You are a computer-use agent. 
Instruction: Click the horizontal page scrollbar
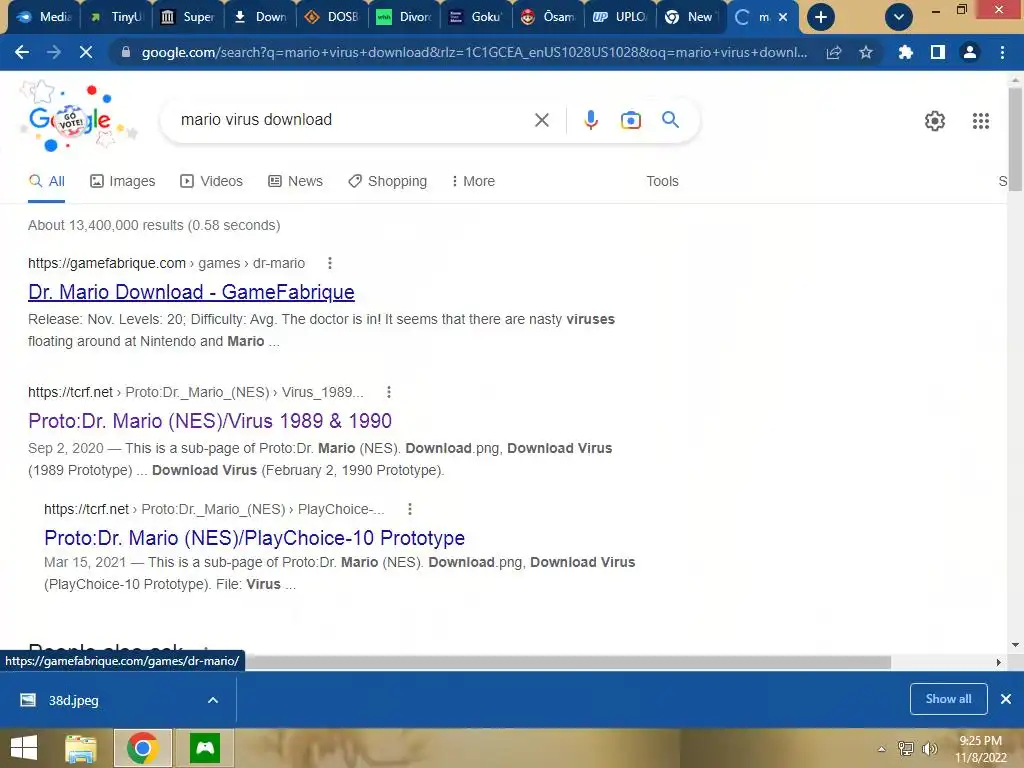(x=568, y=662)
